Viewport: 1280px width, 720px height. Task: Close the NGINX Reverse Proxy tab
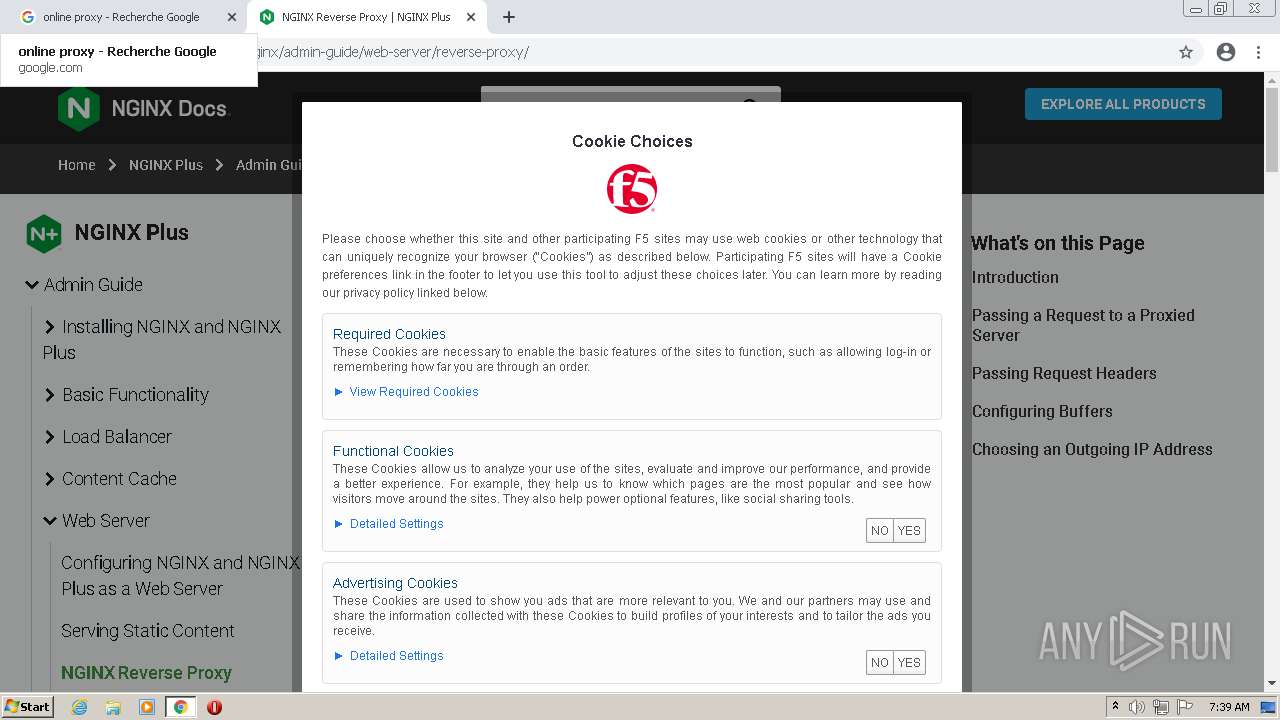click(x=471, y=17)
